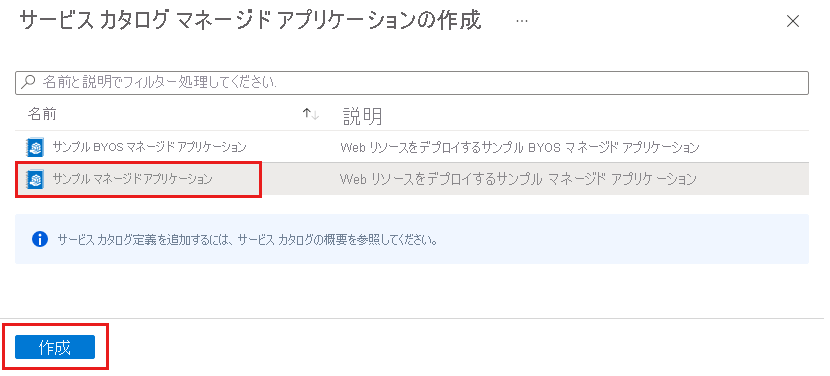Click the サービス カタログ定義を追加するには info message
The height and width of the screenshot is (376, 830).
point(247,240)
